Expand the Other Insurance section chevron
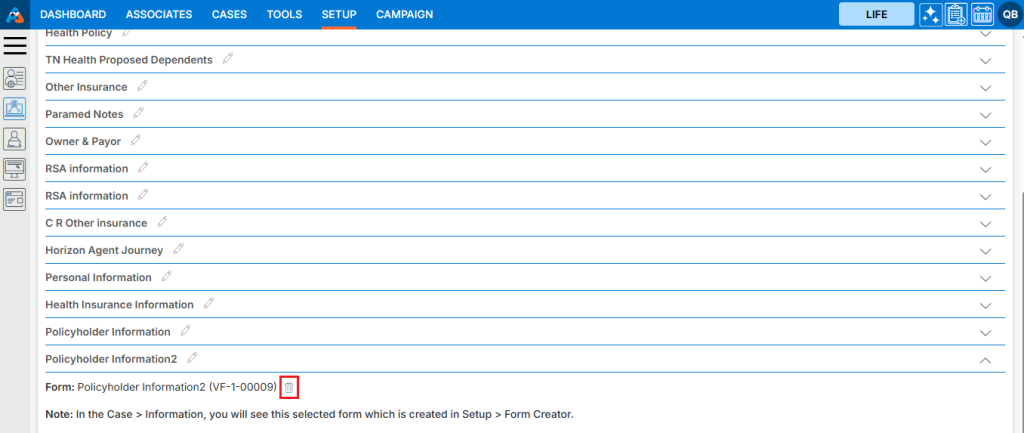 tap(985, 88)
